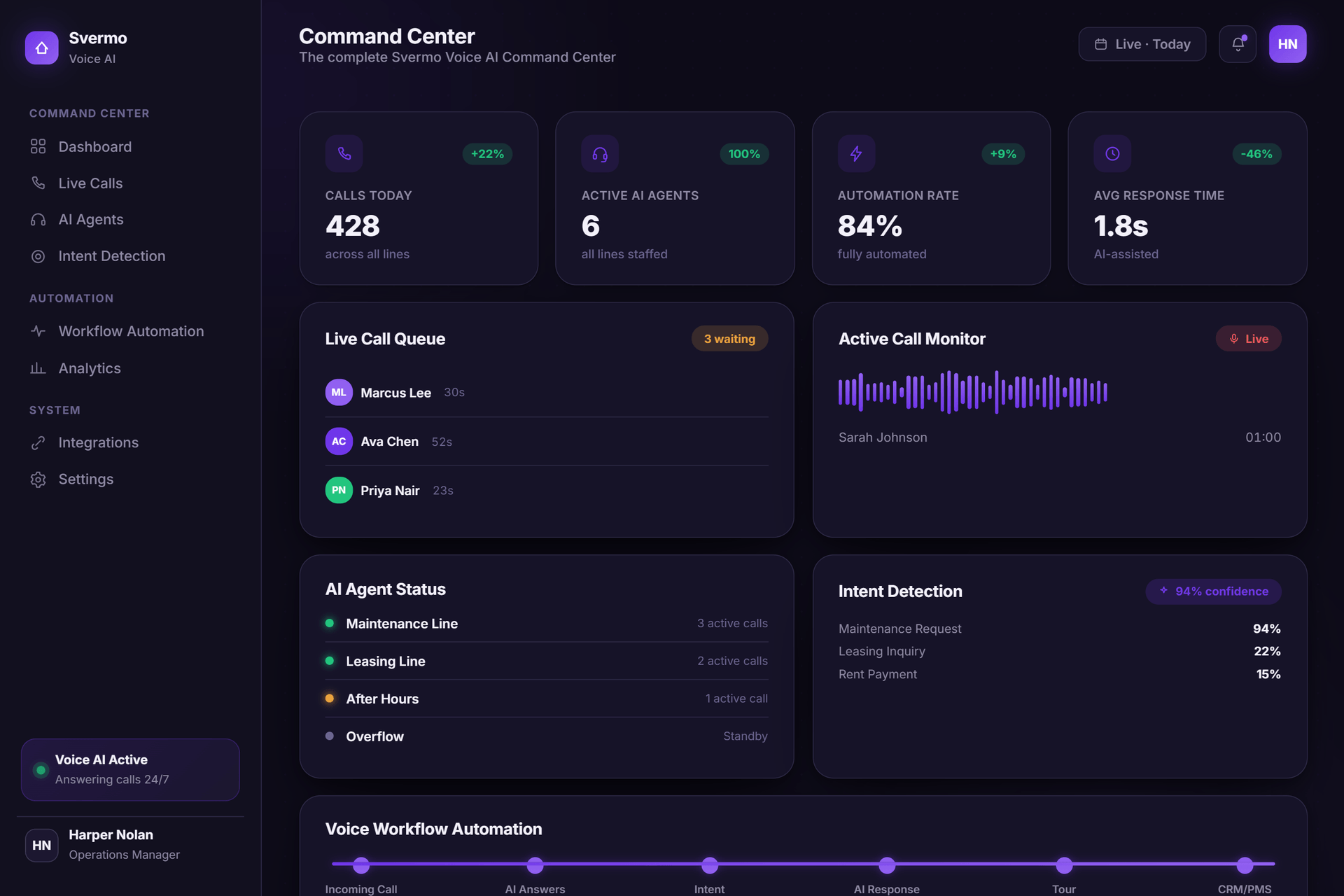Click the red Live badge in Call Monitor

pyautogui.click(x=1248, y=339)
